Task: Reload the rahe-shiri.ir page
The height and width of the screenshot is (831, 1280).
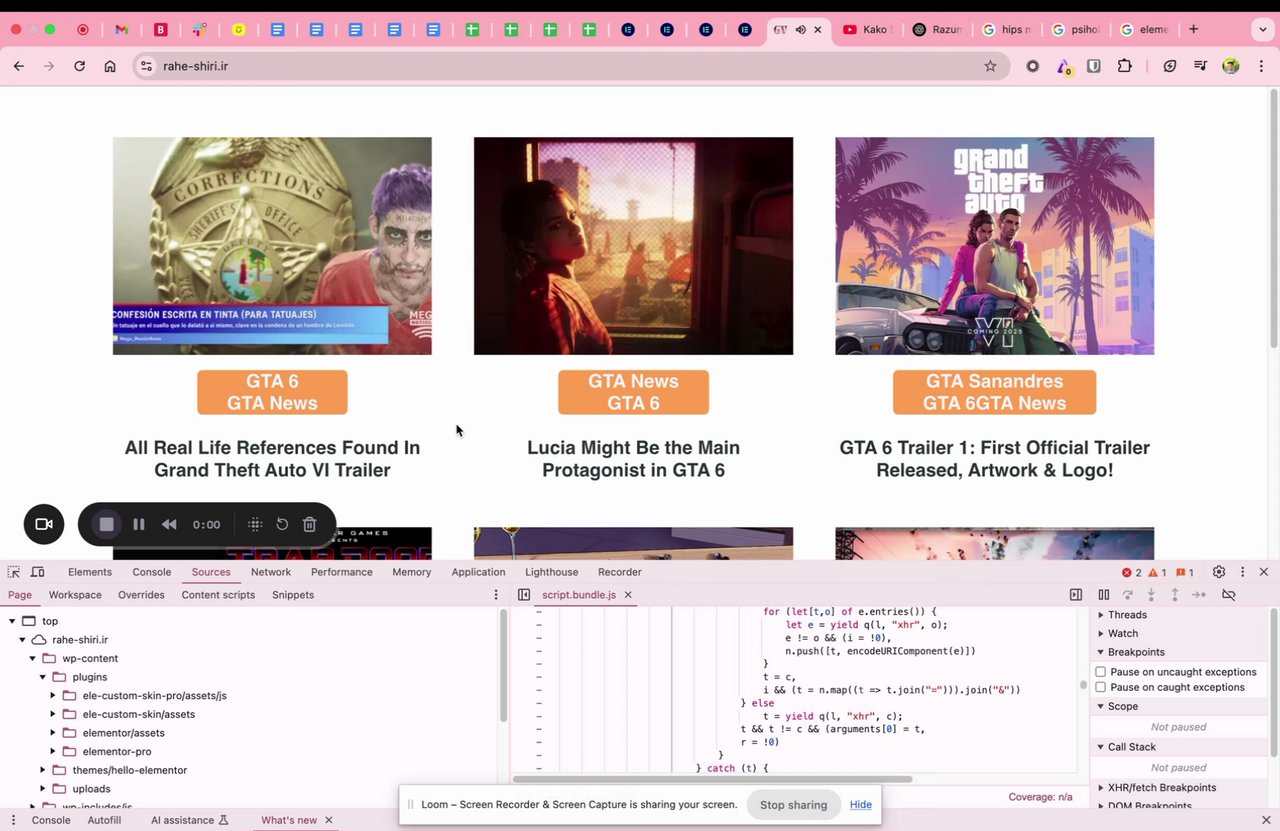Action: [x=80, y=66]
